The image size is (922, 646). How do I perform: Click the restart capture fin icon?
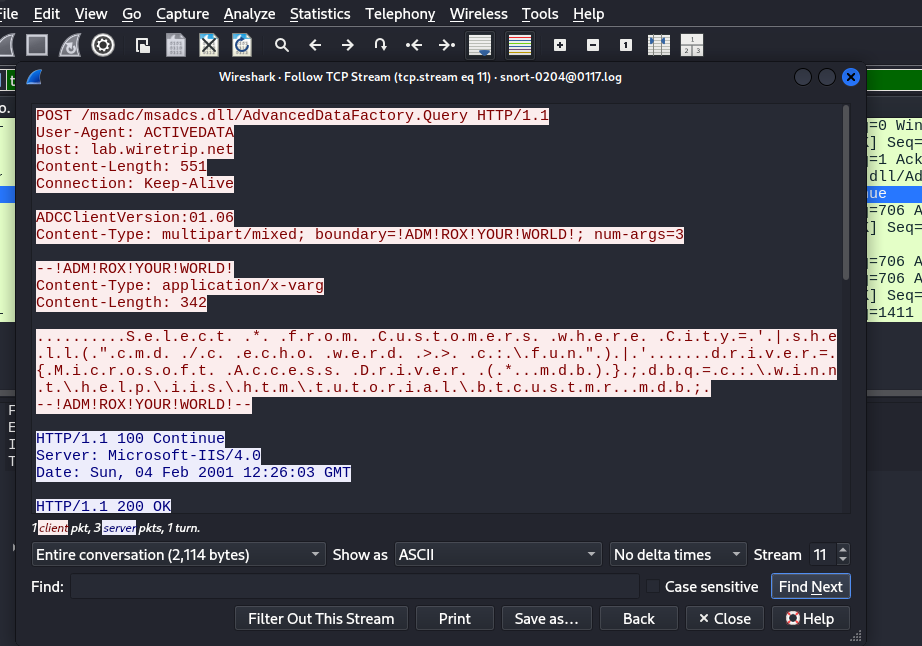tap(70, 45)
